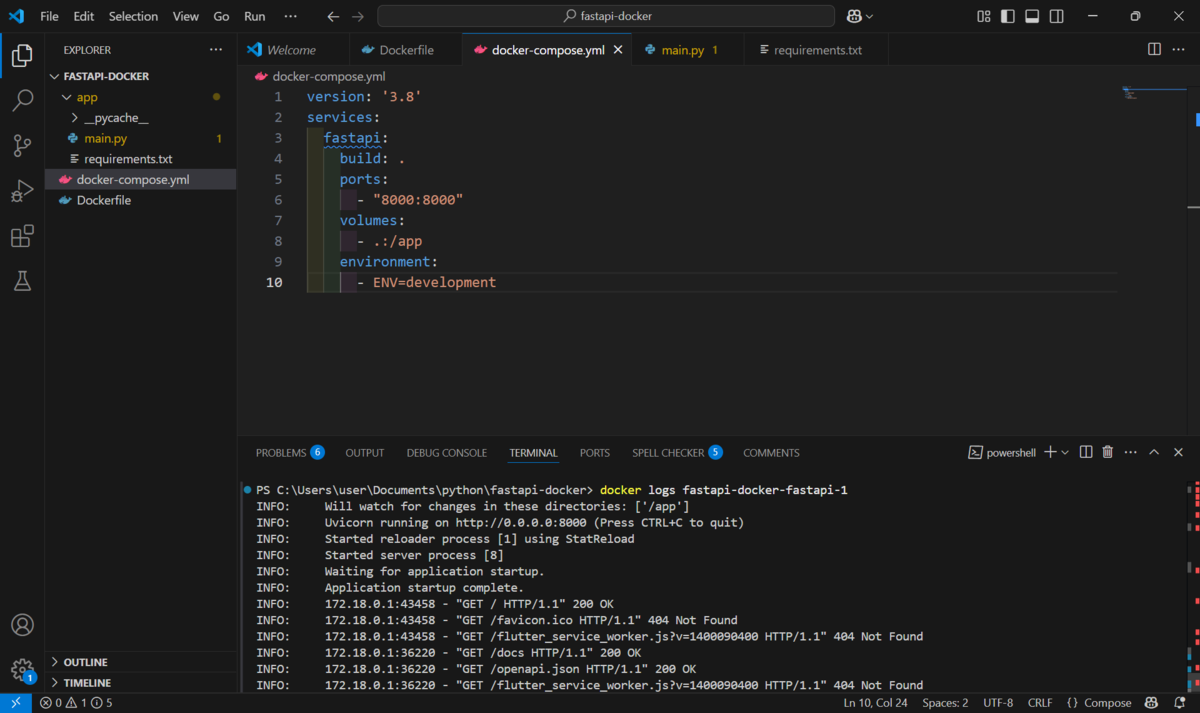Open the OUTPUT panel tab
Viewport: 1200px width, 713px height.
365,453
